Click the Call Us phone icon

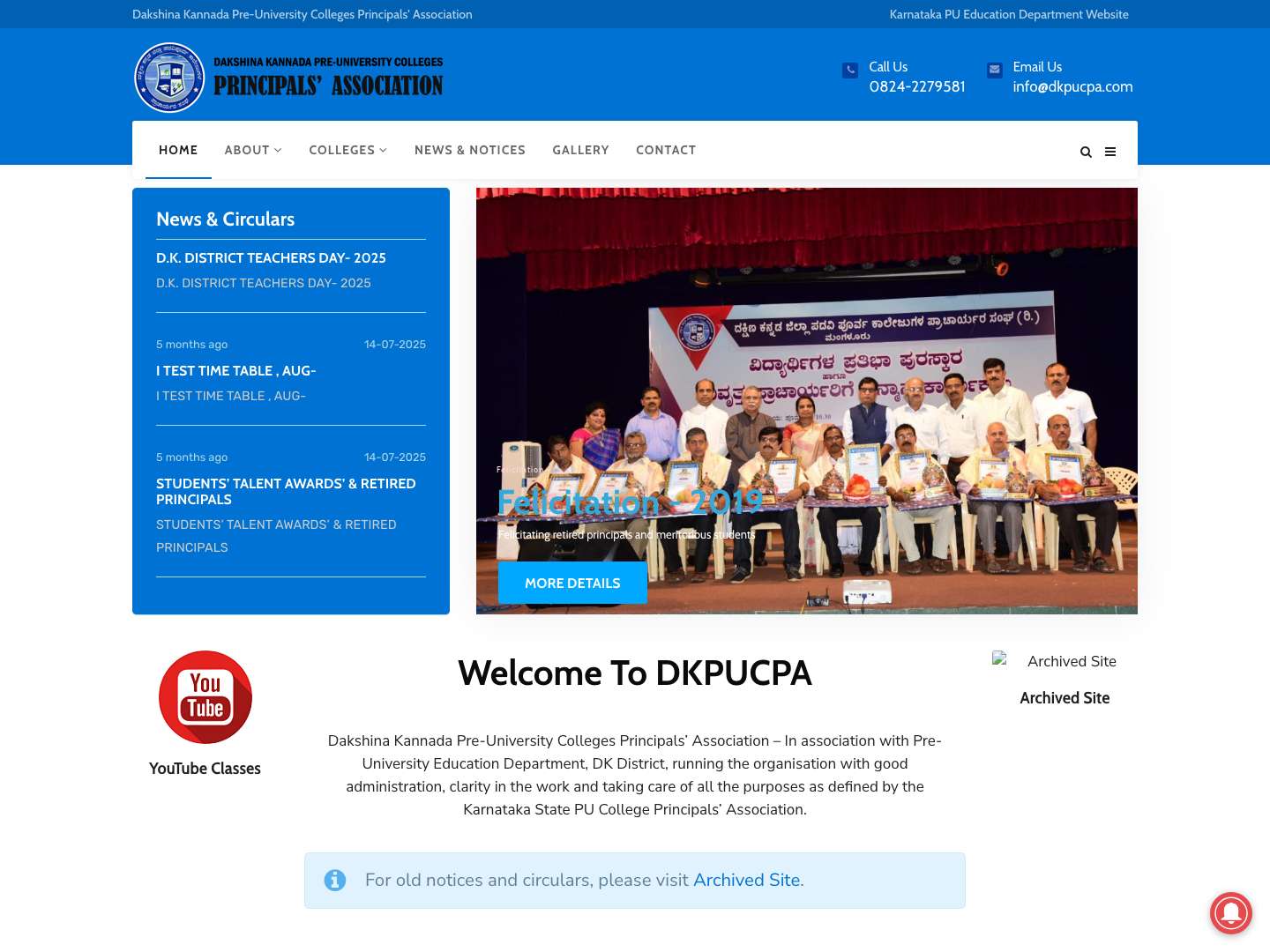[x=849, y=70]
